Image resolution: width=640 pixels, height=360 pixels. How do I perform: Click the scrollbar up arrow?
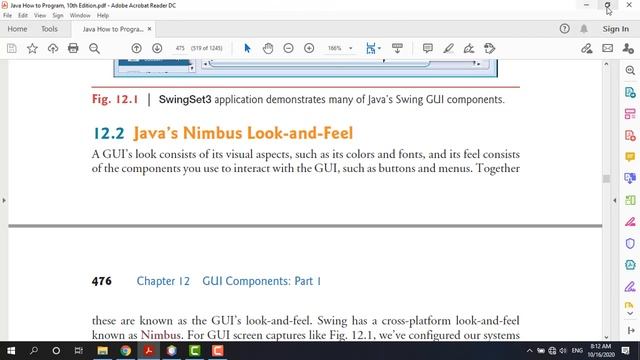click(x=606, y=64)
